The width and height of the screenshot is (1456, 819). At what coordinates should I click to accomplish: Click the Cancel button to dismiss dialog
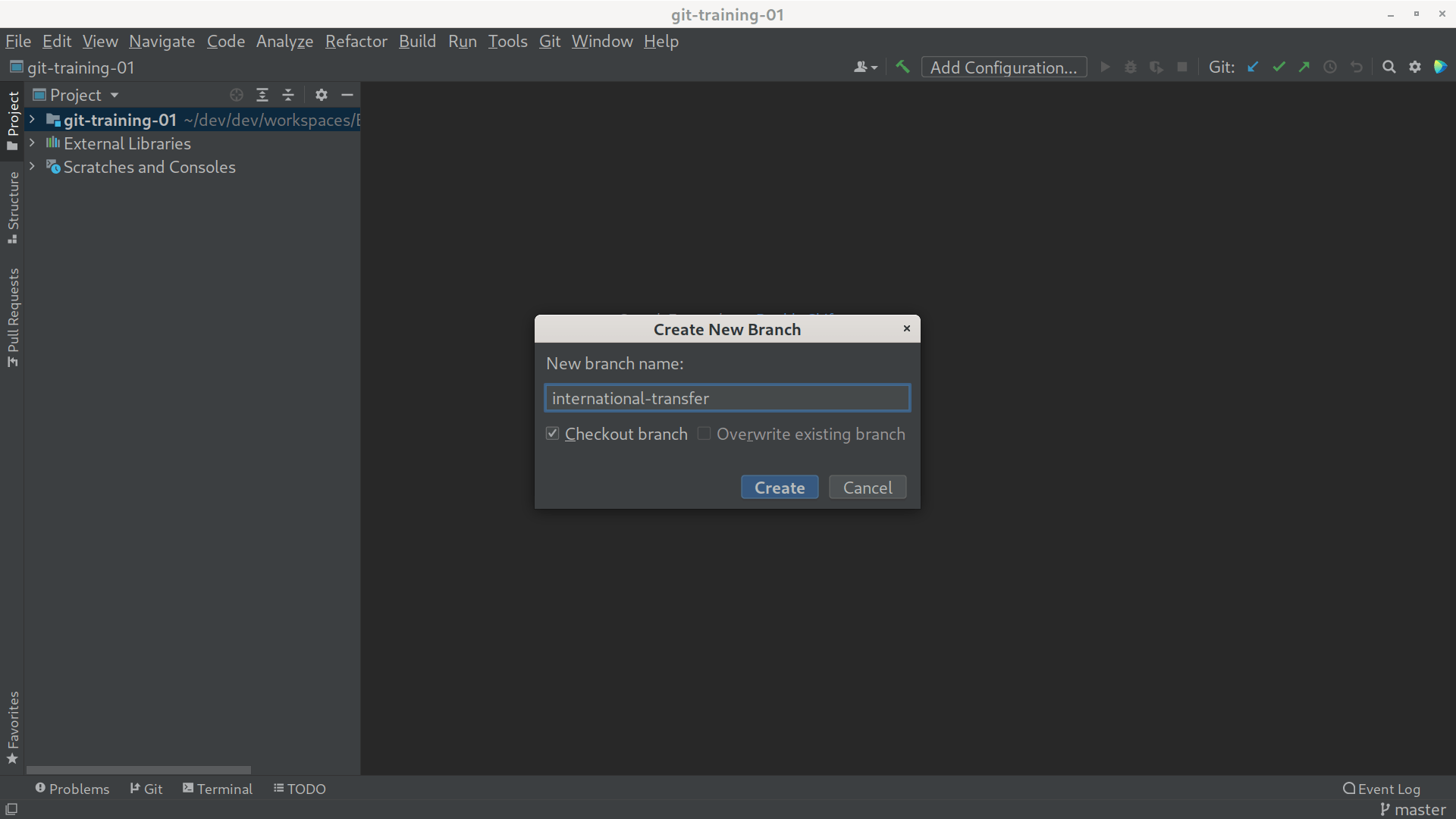click(x=867, y=488)
